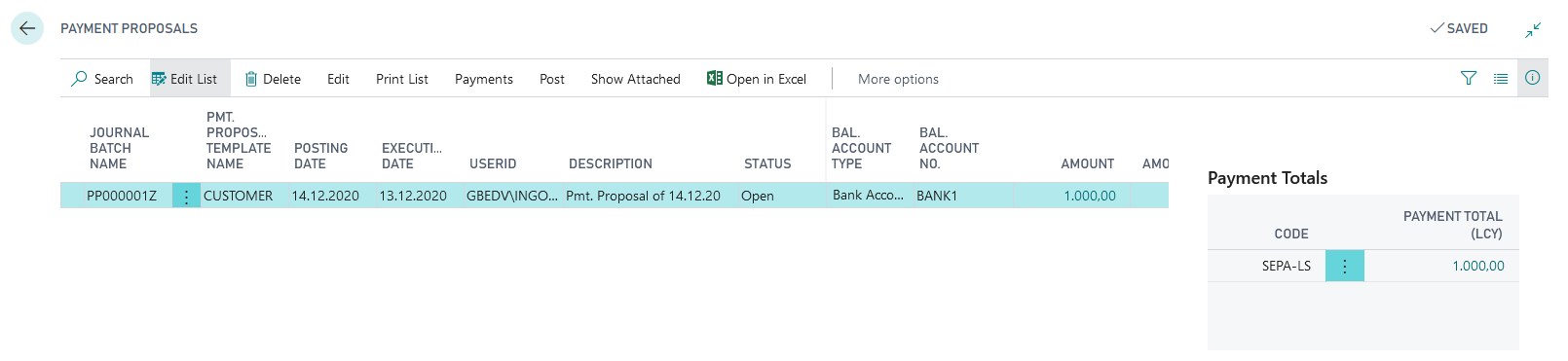
Task: Click the Edit action in the toolbar
Action: click(x=338, y=79)
